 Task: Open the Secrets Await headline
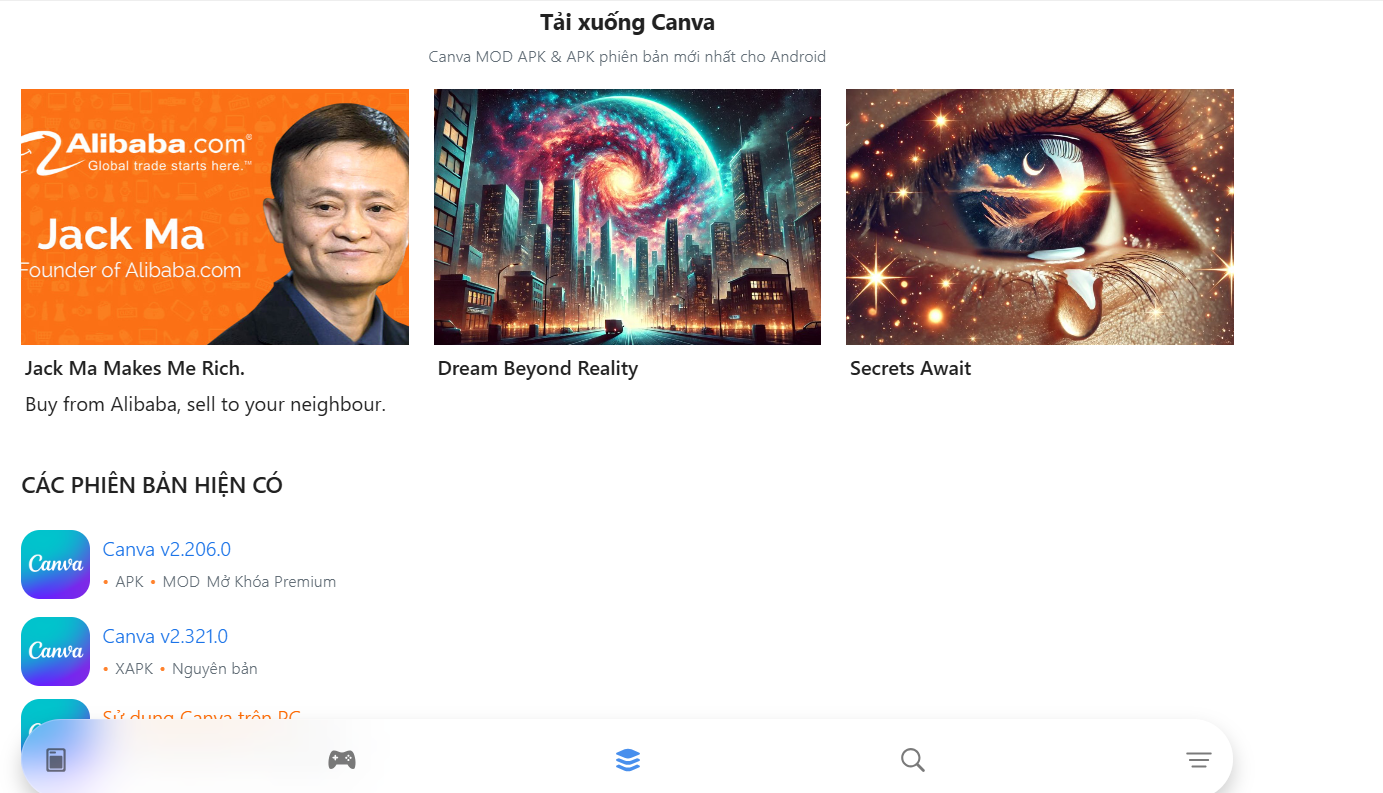(x=911, y=368)
